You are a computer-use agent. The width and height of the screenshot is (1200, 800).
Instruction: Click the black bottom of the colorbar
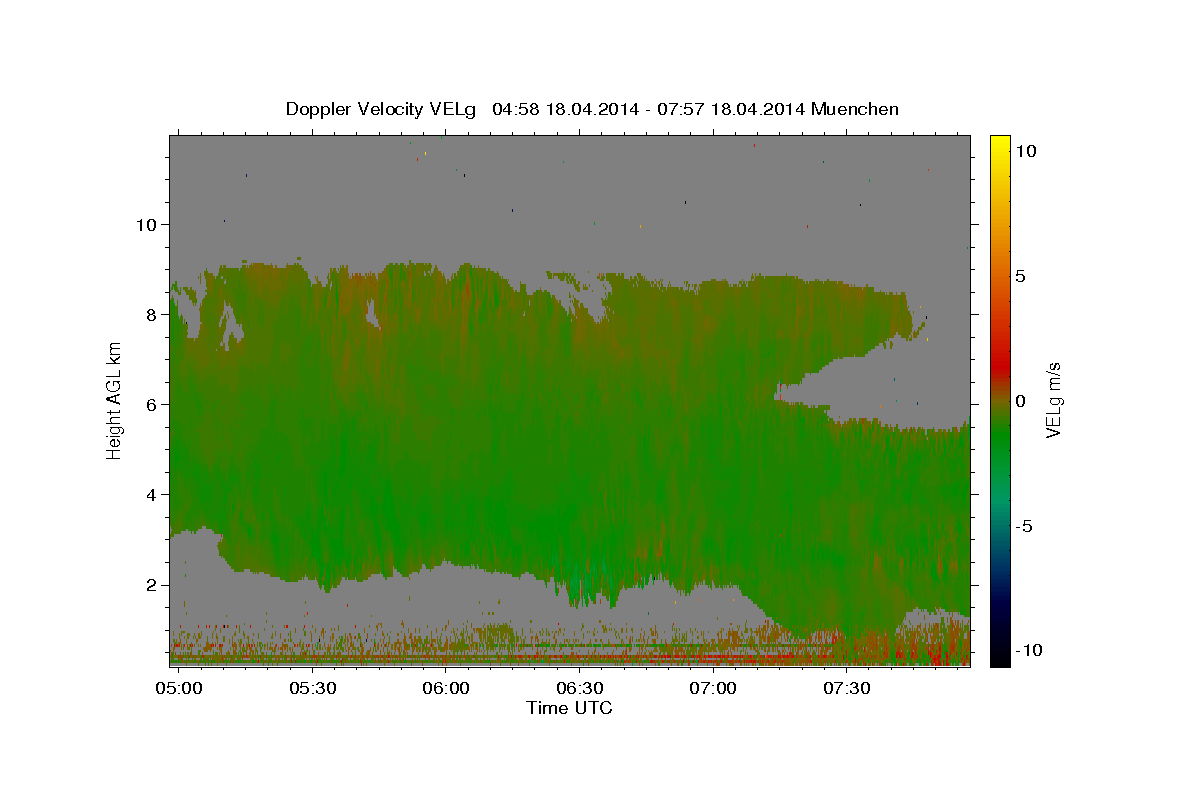tap(1000, 658)
